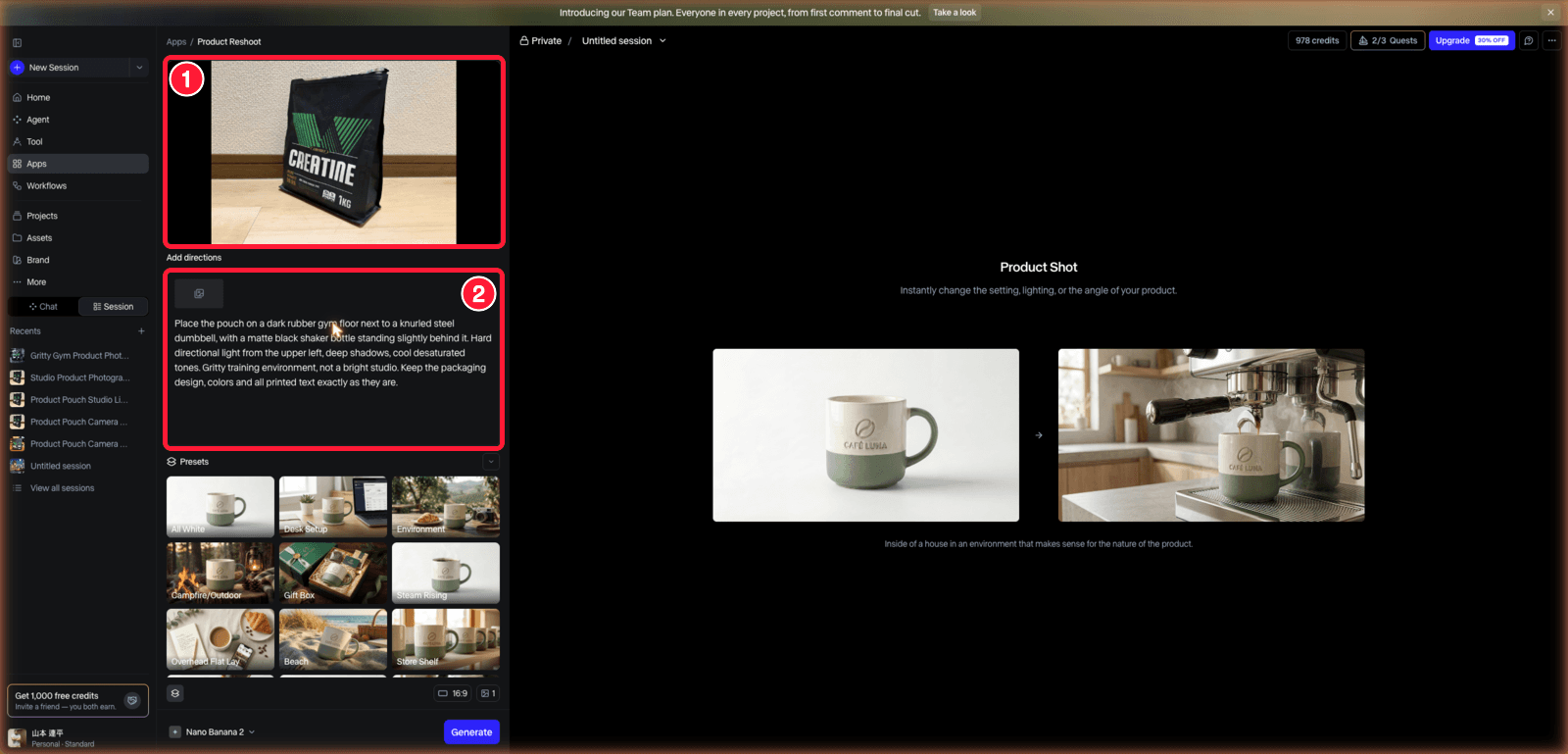Collapse the sidebar with the panel icon
This screenshot has width=1568, height=754.
click(x=17, y=43)
